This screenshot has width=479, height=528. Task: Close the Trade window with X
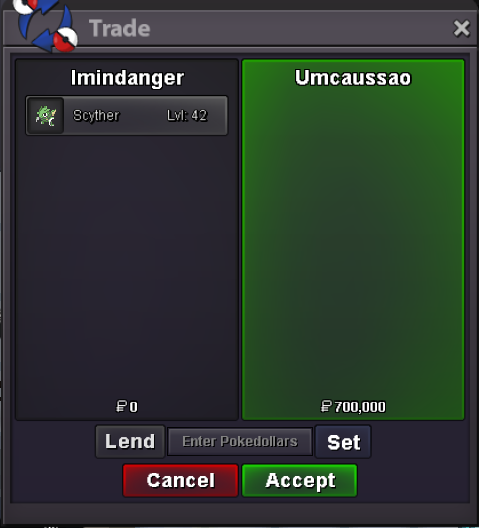(461, 28)
